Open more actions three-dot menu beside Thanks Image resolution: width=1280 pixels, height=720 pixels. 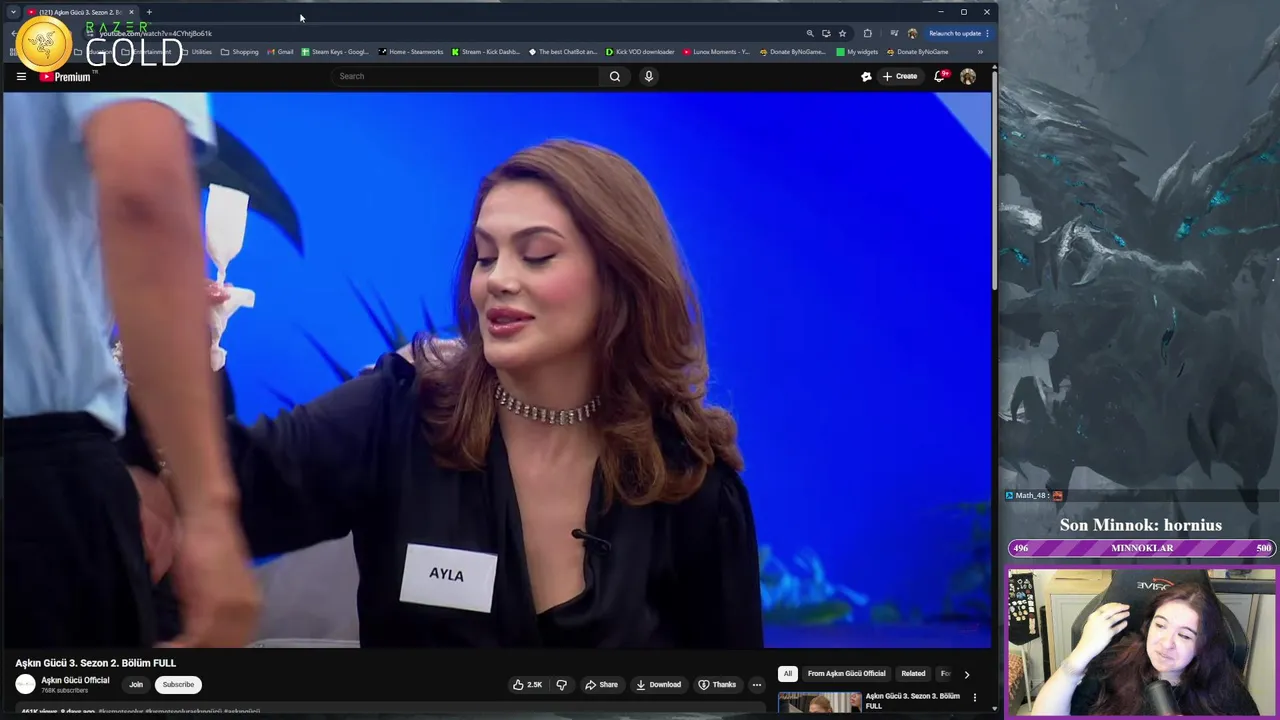(x=757, y=685)
